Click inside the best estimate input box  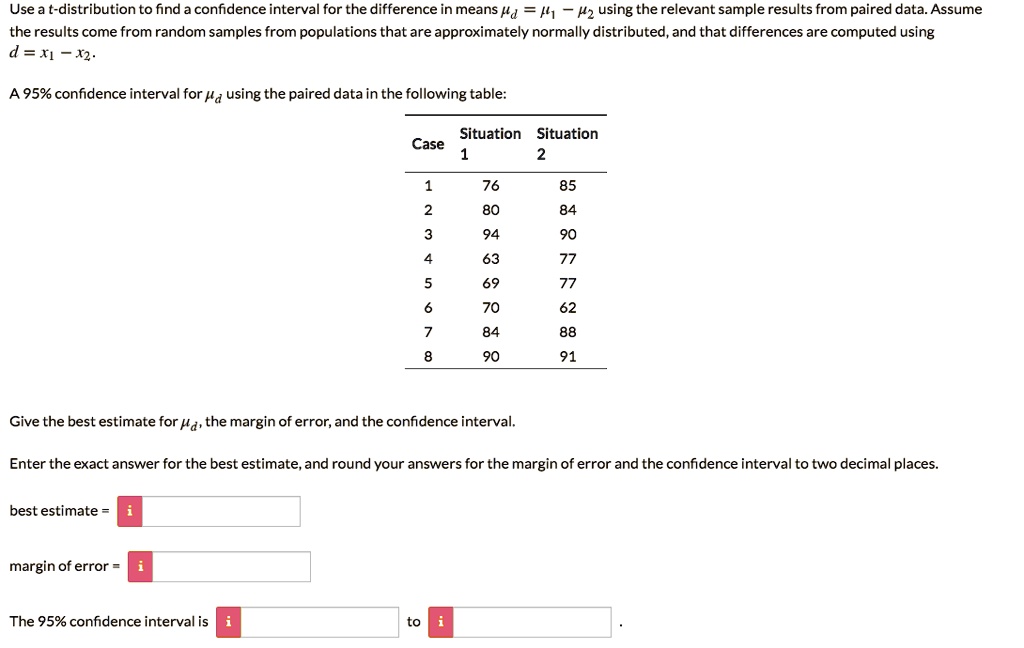[220, 510]
